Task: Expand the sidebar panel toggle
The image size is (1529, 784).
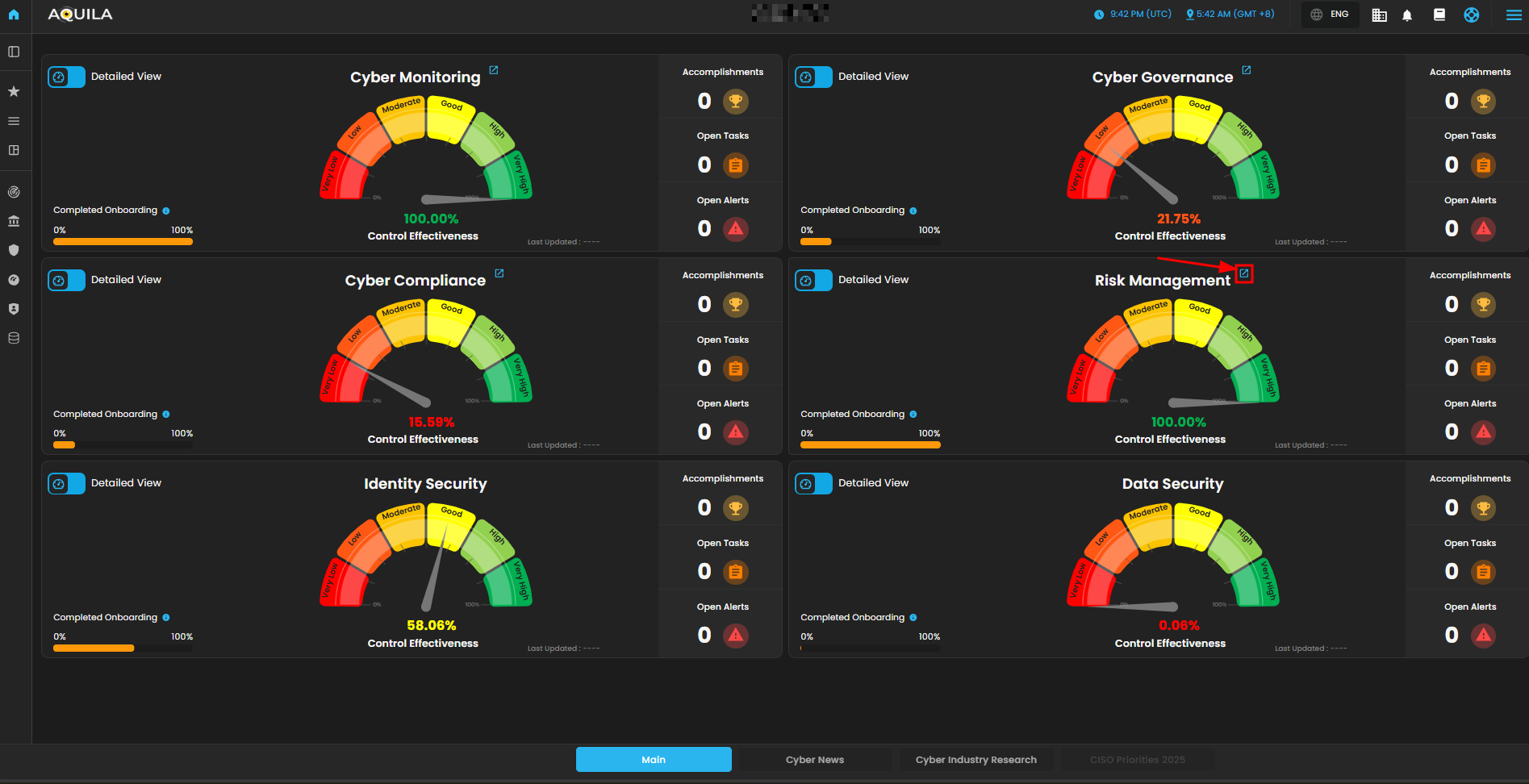Action: tap(14, 52)
